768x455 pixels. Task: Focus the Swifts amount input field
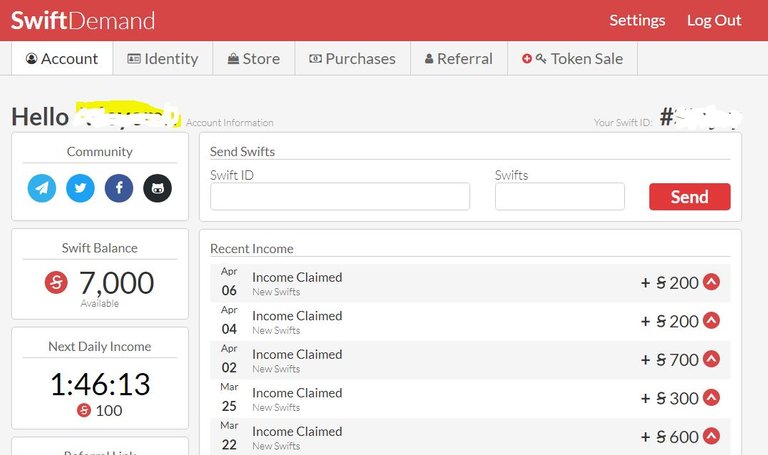point(560,196)
